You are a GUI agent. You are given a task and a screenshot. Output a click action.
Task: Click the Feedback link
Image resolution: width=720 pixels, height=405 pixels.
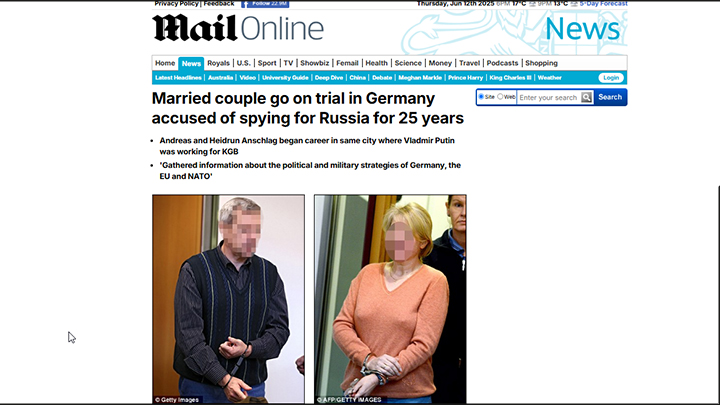coord(219,4)
